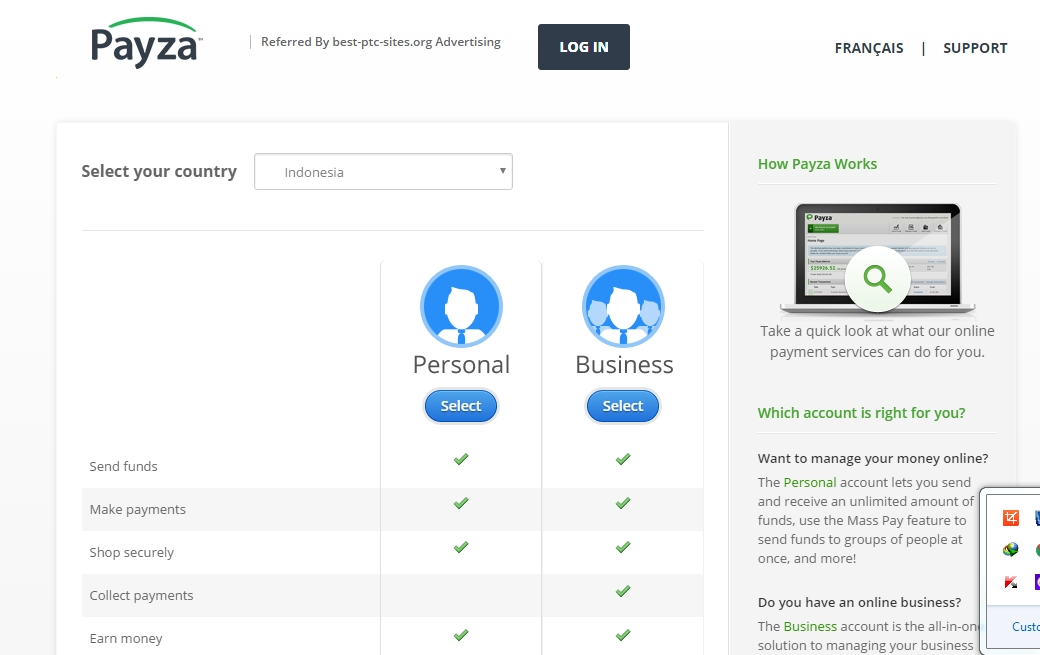This screenshot has width=1040, height=655.
Task: Click "Do you have an online business?" text
Action: tap(859, 603)
